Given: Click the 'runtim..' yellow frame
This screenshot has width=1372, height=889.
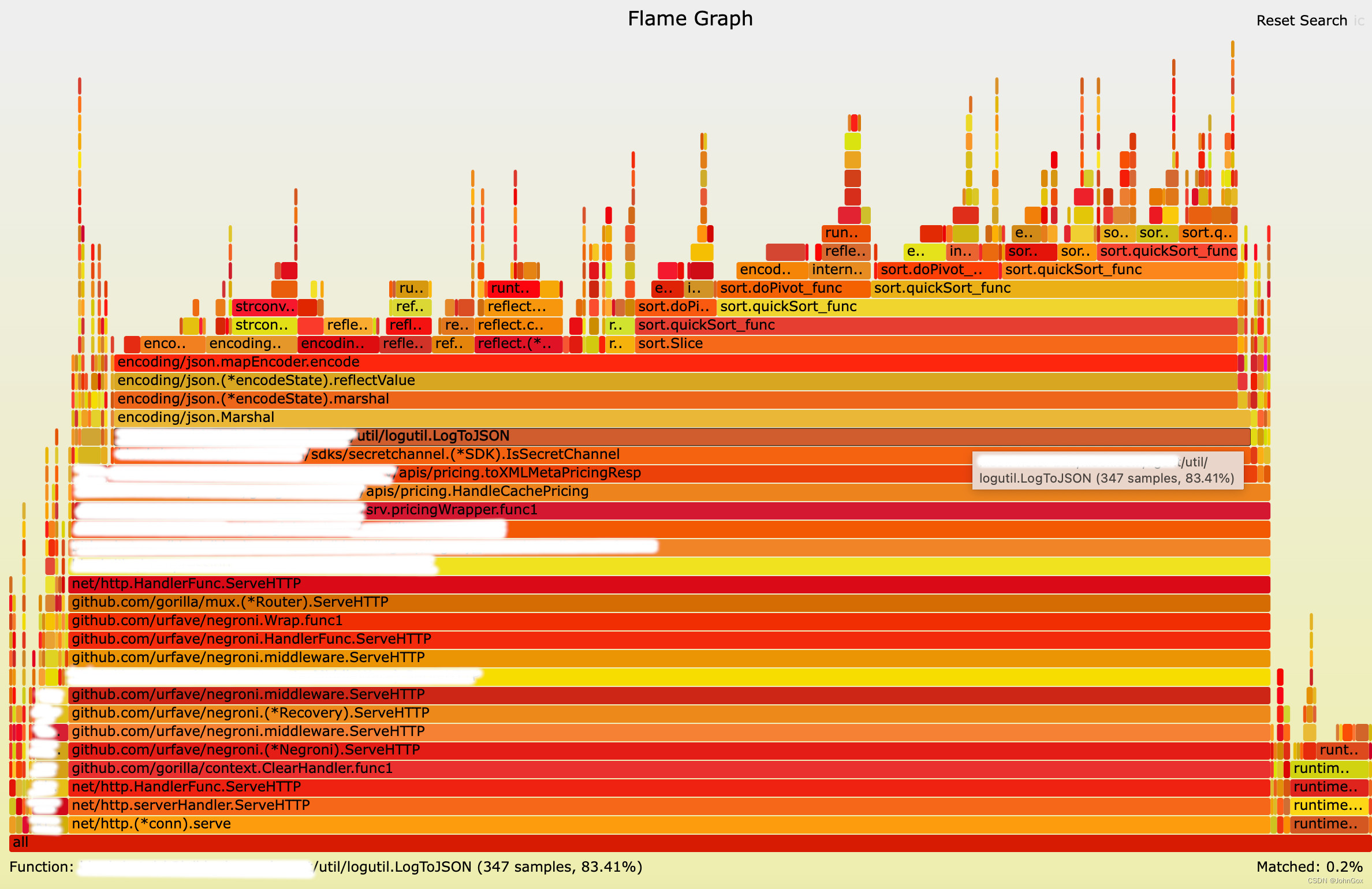Looking at the screenshot, I should click(x=1330, y=768).
